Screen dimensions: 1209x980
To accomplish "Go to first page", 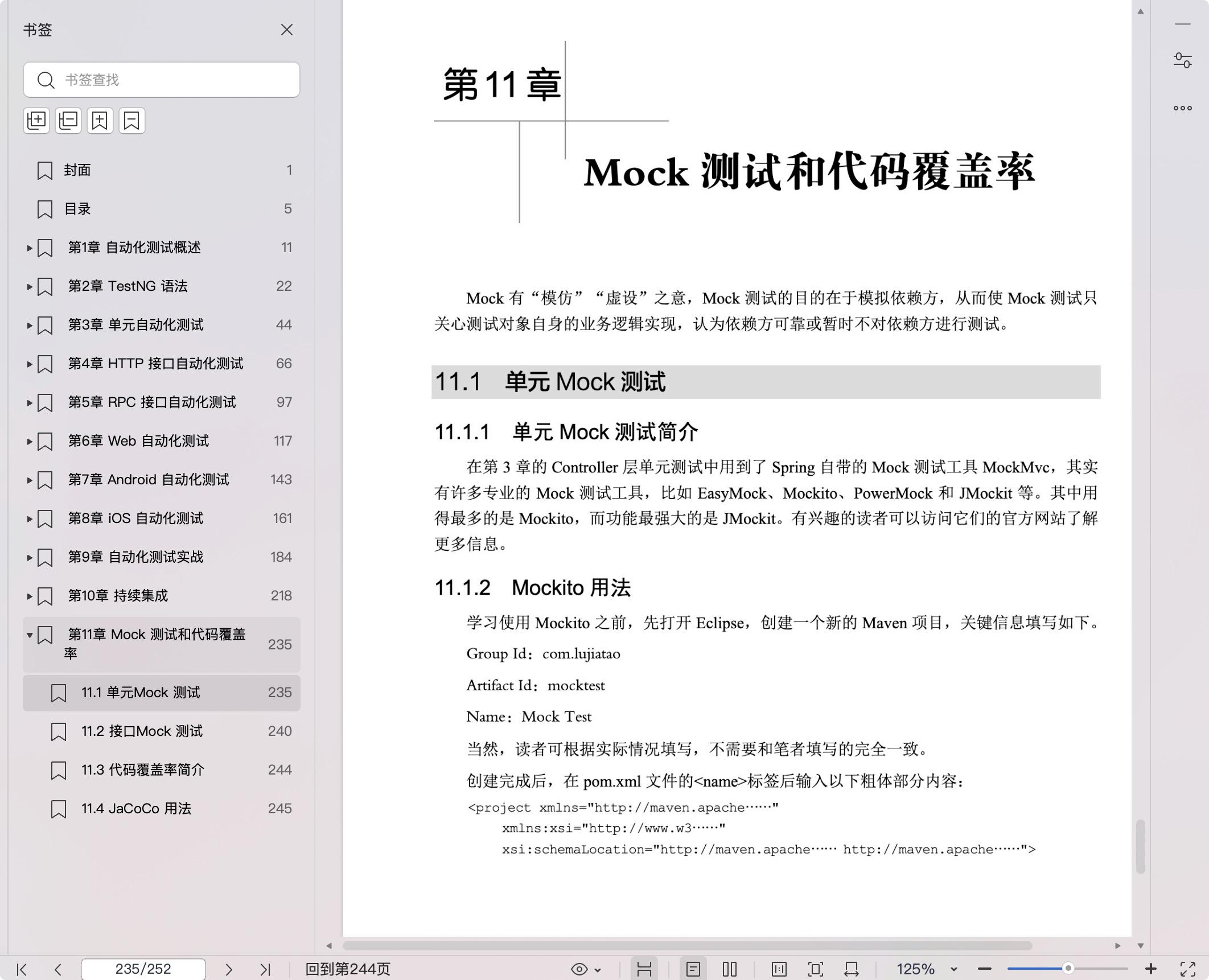I will click(22, 969).
